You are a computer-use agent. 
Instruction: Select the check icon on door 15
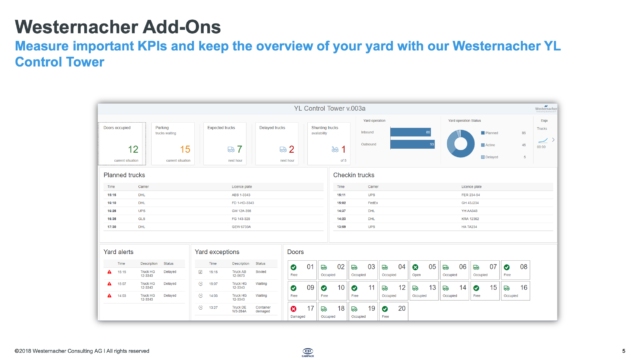point(476,288)
